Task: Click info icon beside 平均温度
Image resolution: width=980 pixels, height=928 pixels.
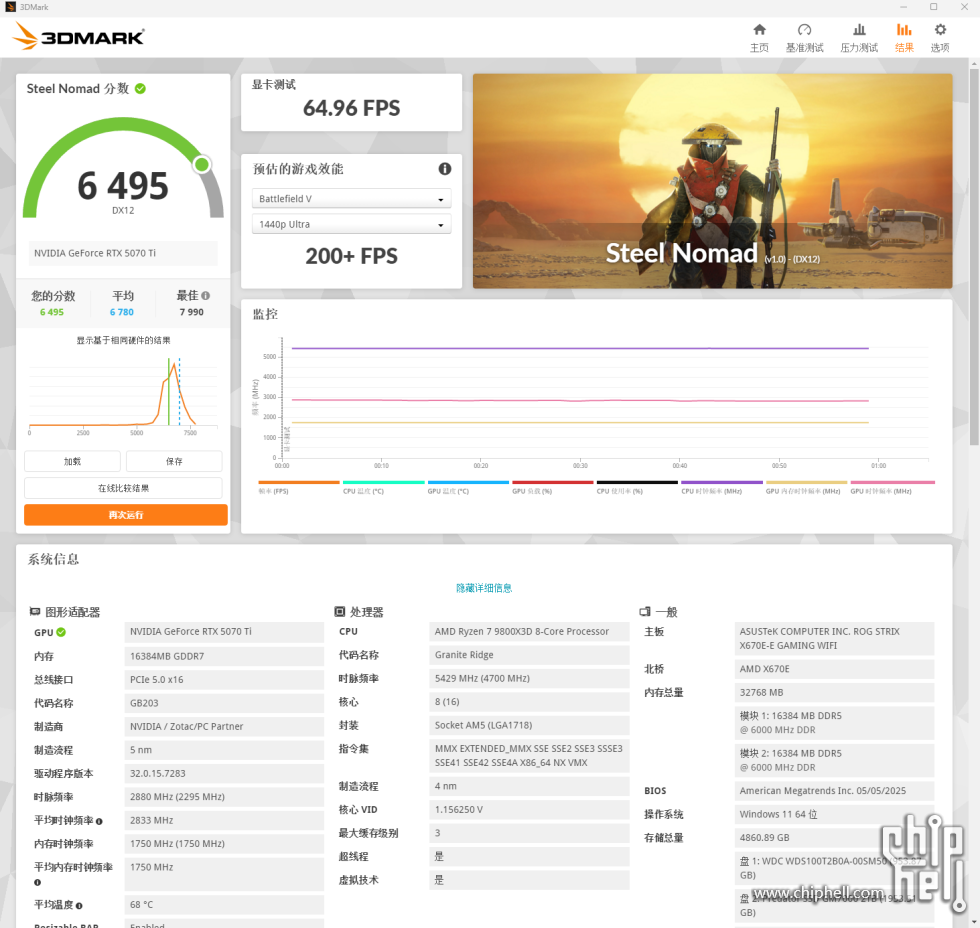Action: (79, 906)
